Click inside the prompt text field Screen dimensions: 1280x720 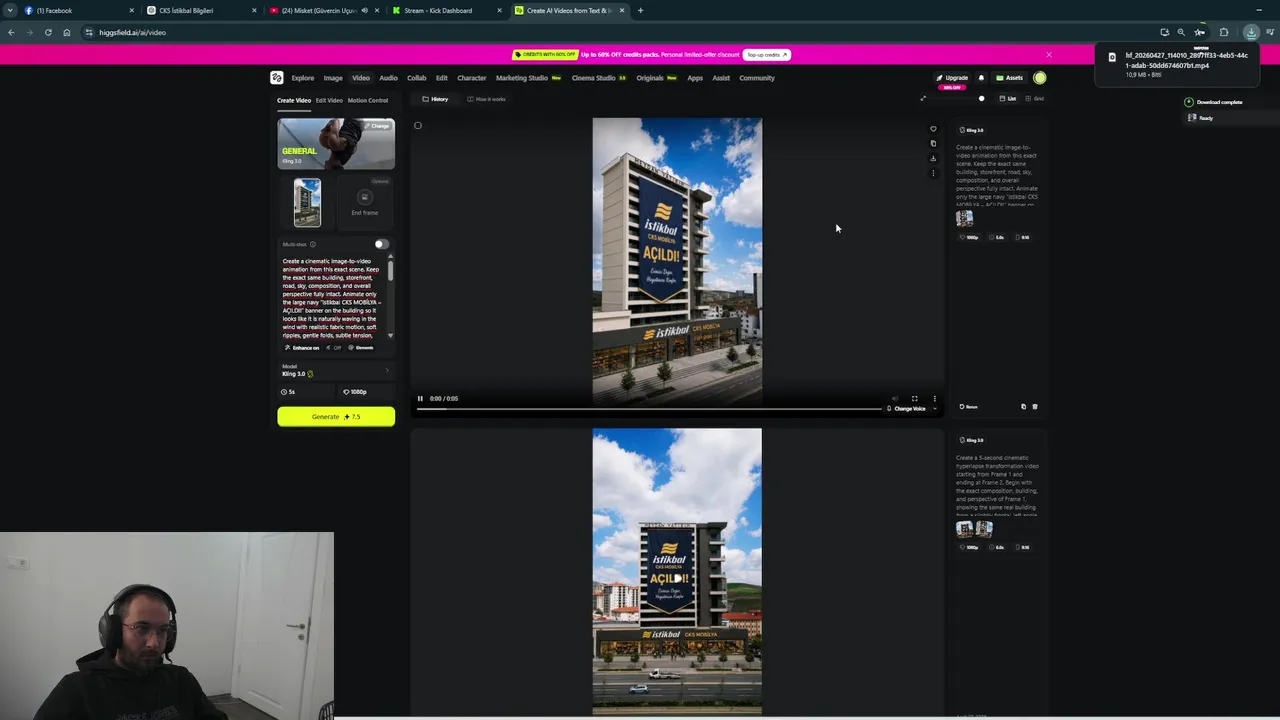click(330, 298)
